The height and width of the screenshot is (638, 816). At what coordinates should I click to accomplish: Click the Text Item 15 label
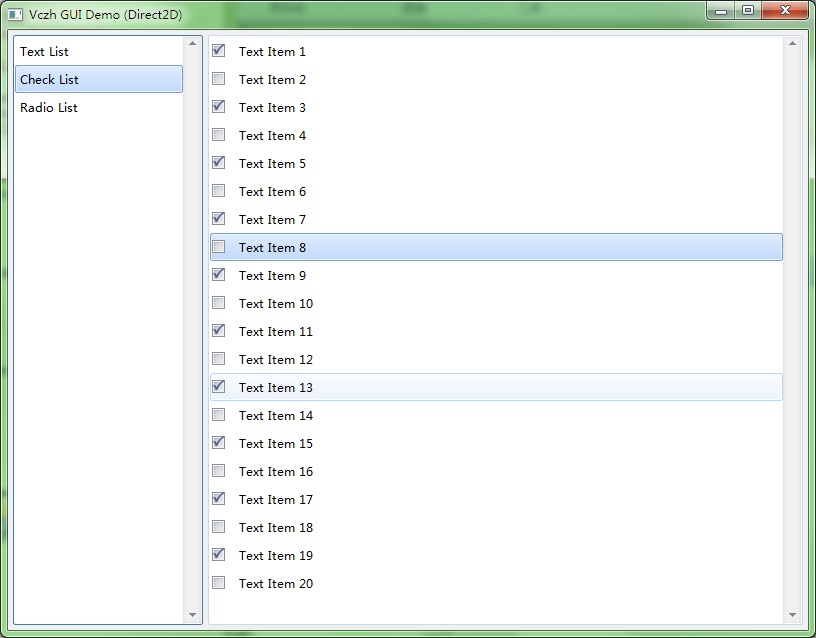pyautogui.click(x=276, y=444)
